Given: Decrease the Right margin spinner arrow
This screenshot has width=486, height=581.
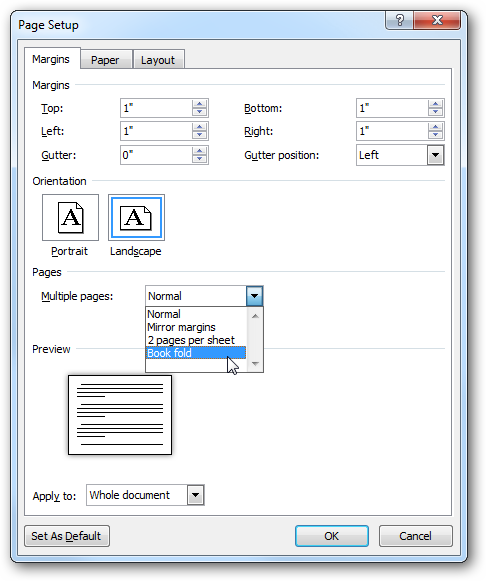Looking at the screenshot, I should (x=435, y=135).
